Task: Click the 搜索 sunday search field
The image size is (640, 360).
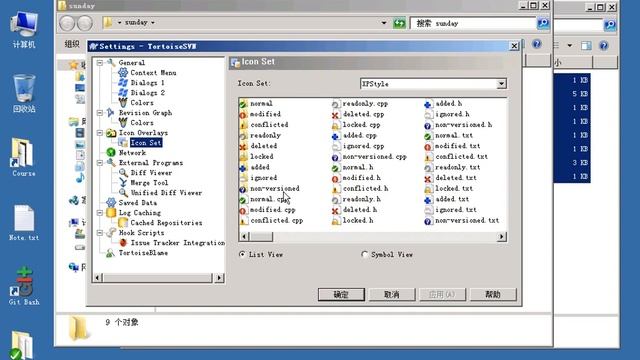Action: [x=473, y=23]
